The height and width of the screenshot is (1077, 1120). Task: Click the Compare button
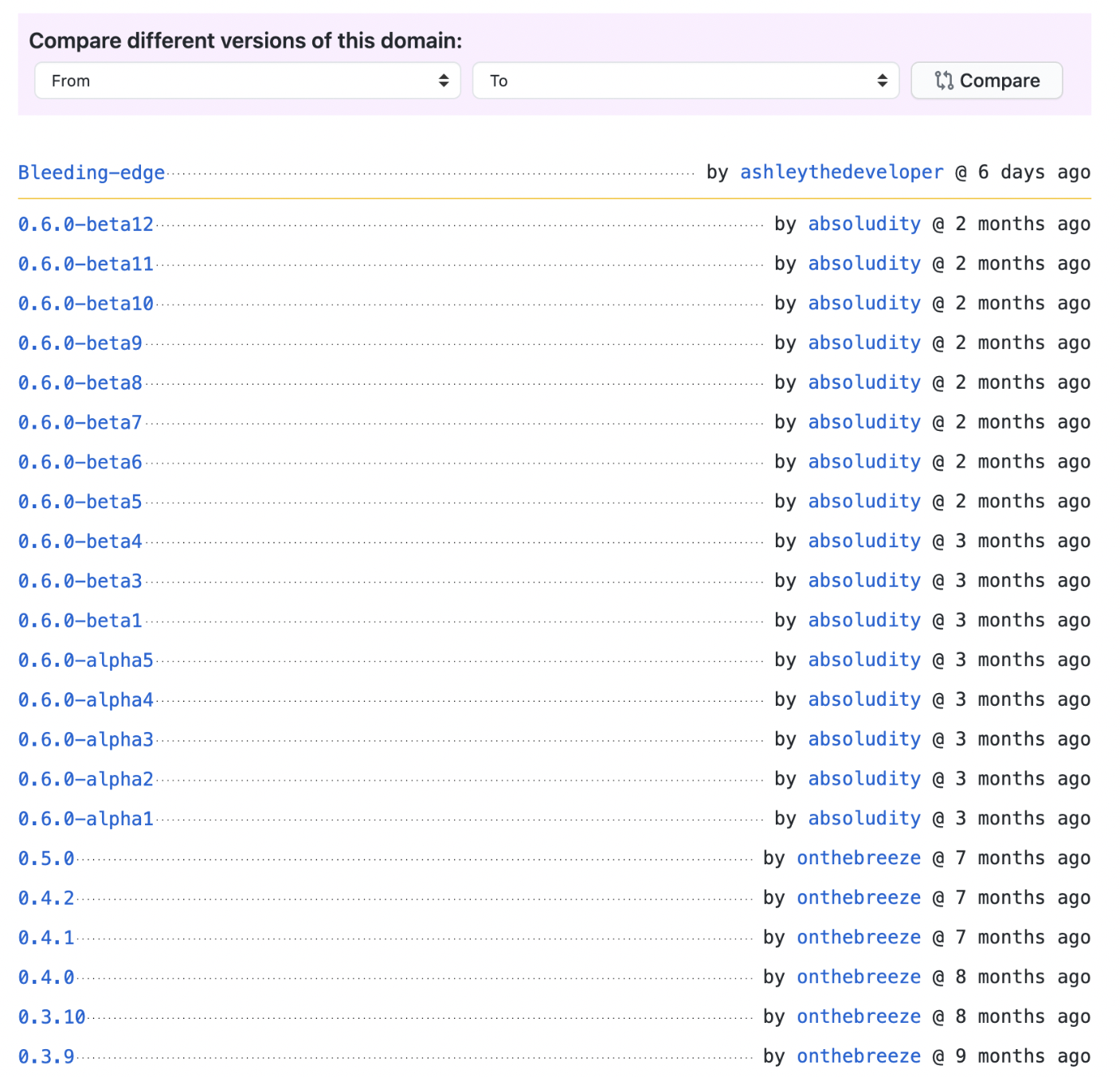pos(987,80)
